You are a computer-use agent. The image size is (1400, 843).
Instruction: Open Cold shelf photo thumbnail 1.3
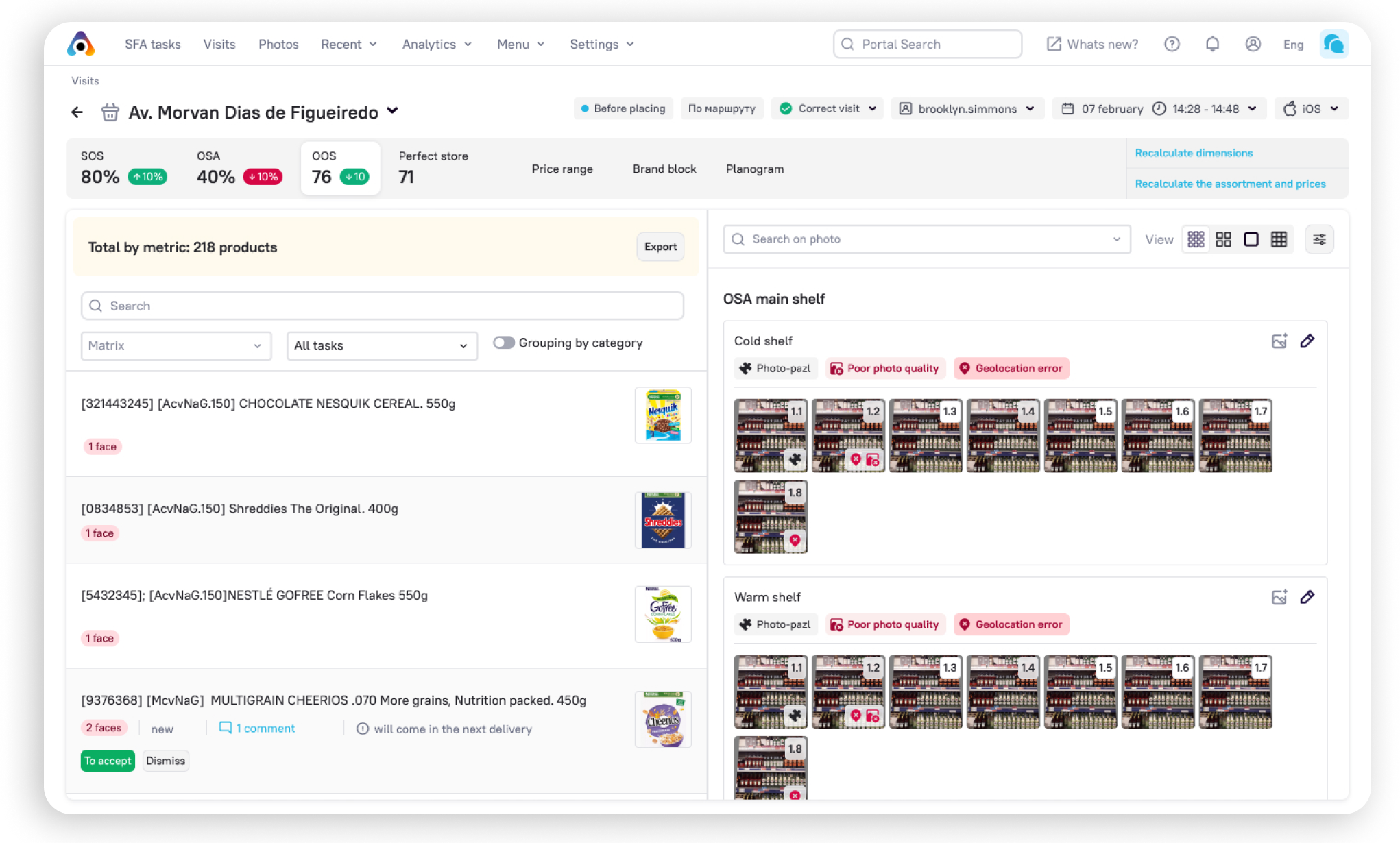(926, 436)
